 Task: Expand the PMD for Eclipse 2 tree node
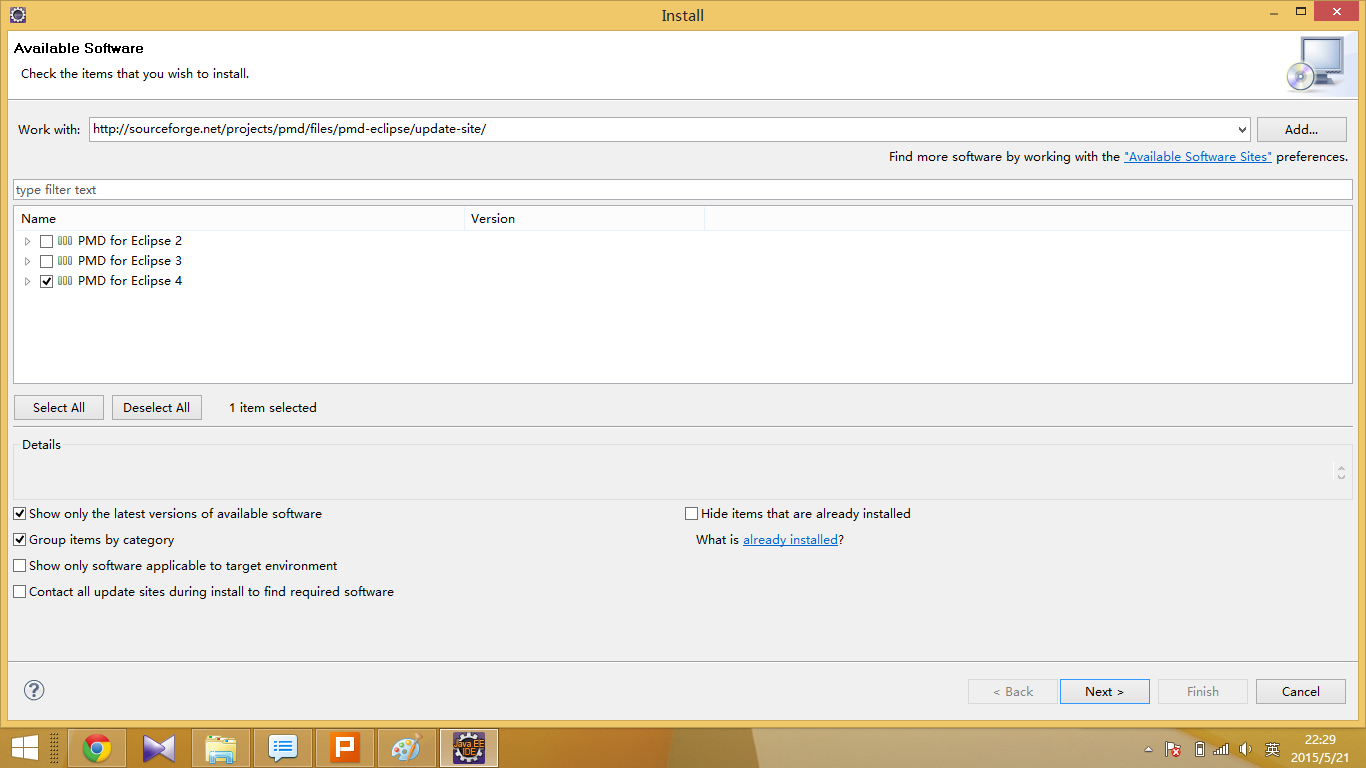coord(28,241)
